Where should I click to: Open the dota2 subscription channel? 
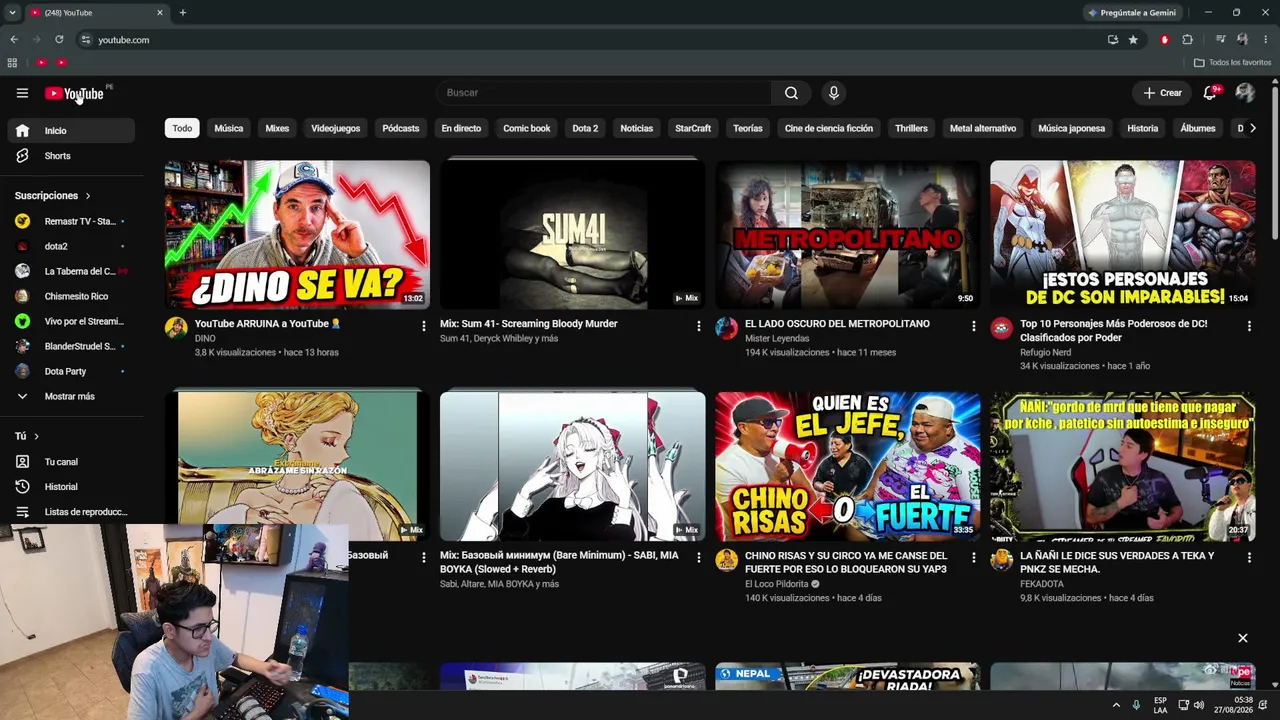pyautogui.click(x=71, y=246)
